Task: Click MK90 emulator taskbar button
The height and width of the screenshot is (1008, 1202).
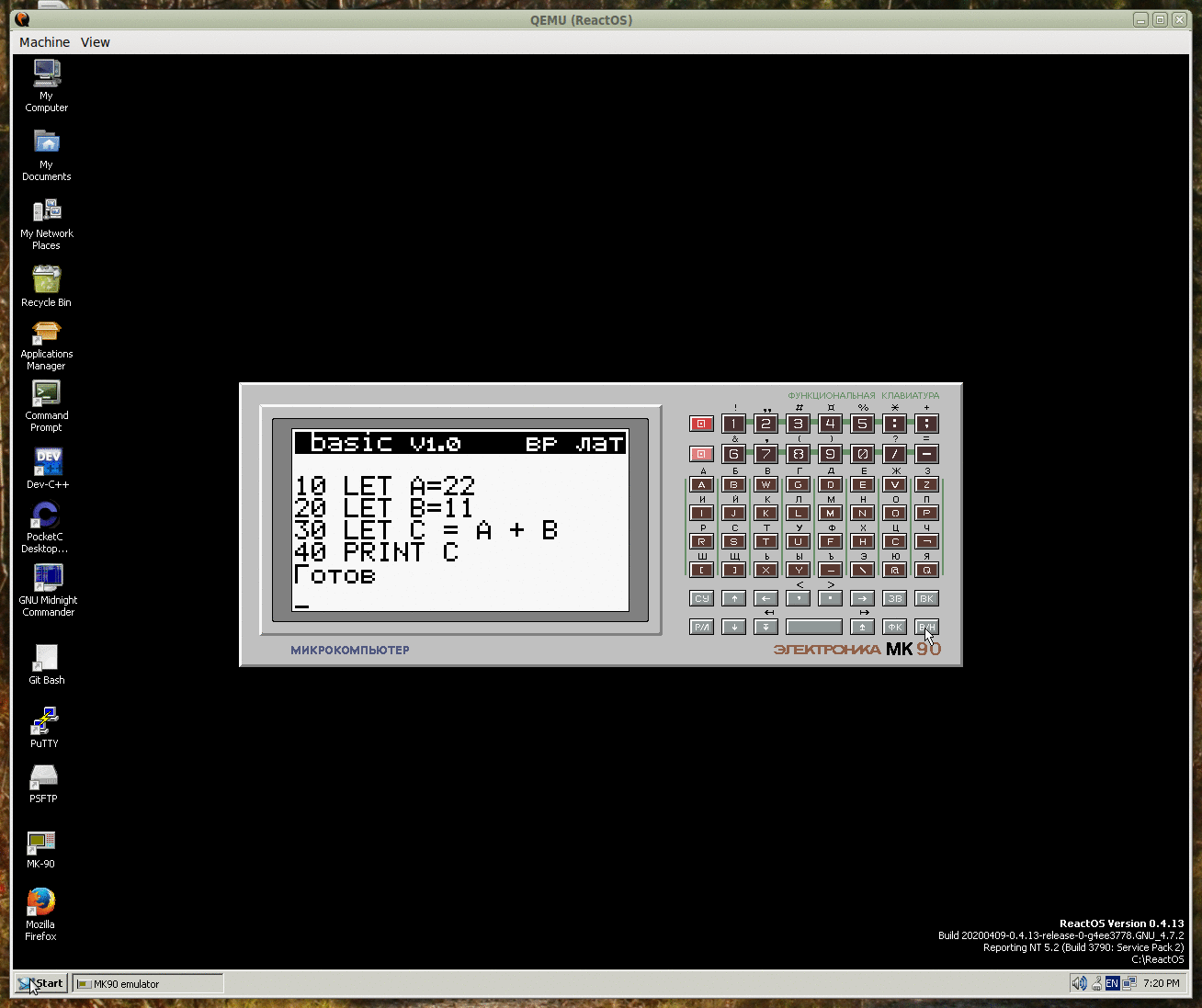Action: click(147, 983)
